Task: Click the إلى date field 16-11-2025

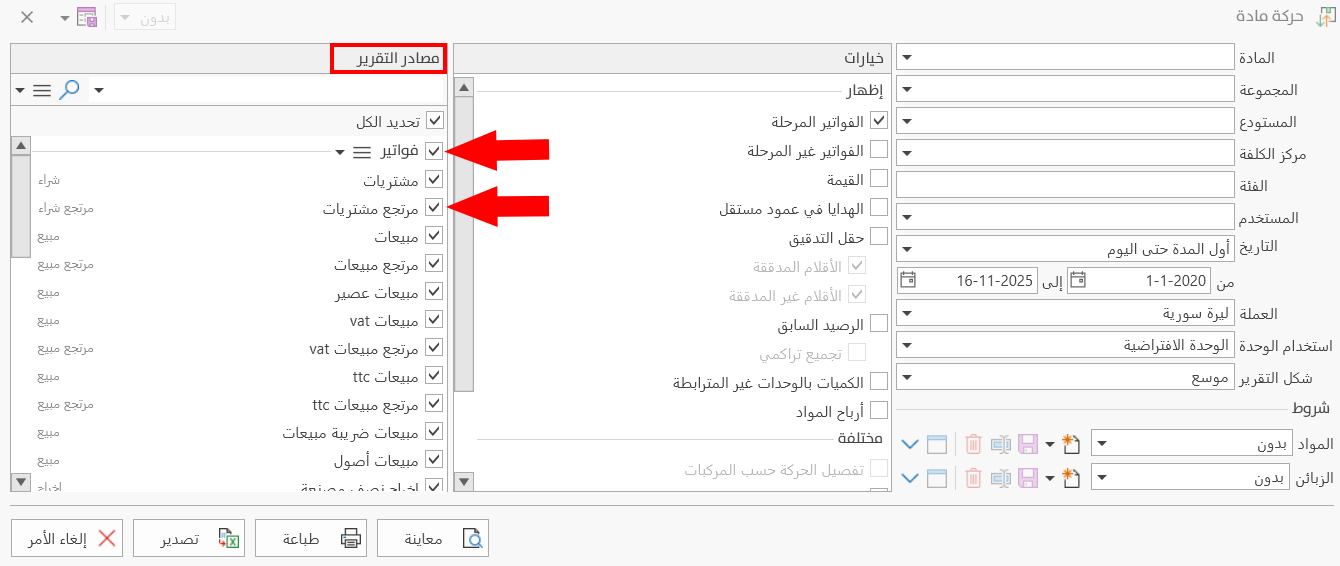Action: point(967,281)
